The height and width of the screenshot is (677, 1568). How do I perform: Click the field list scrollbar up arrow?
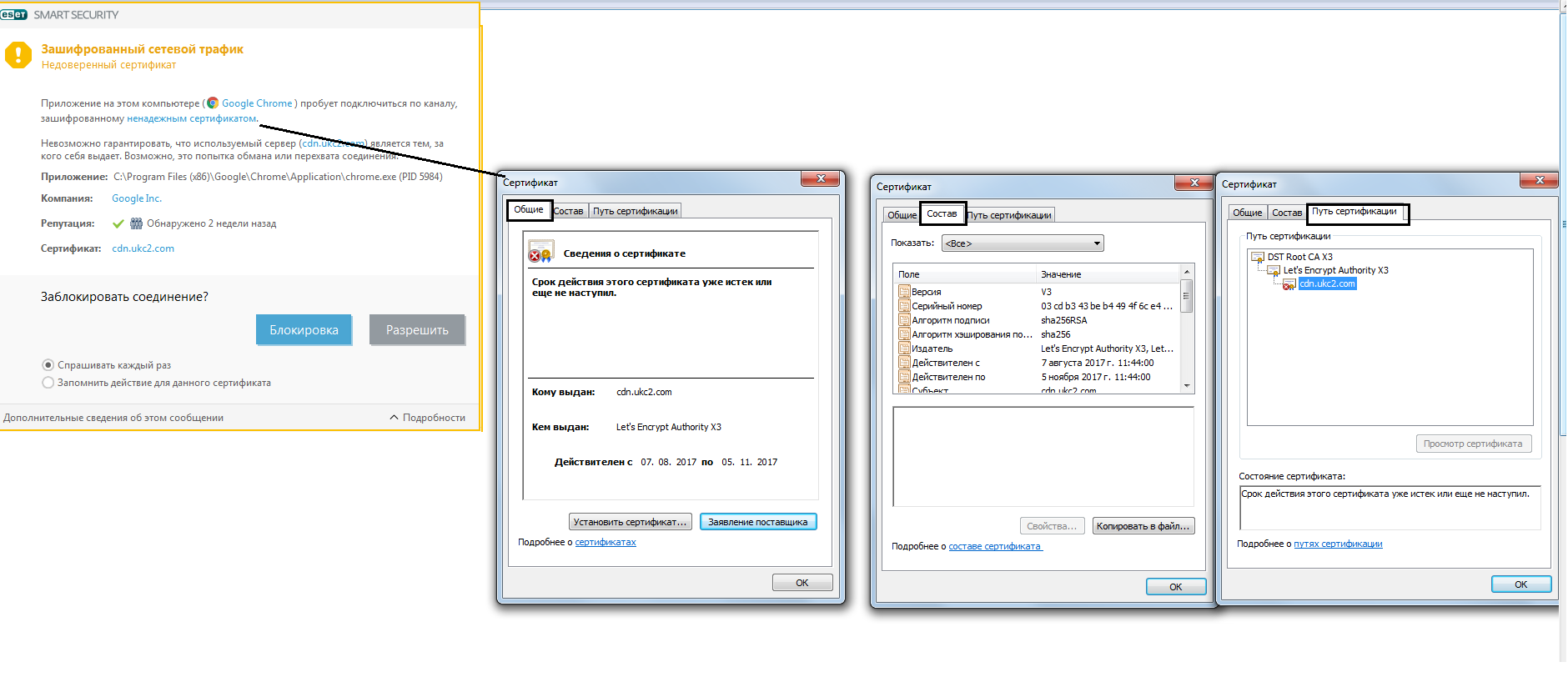(x=1187, y=272)
